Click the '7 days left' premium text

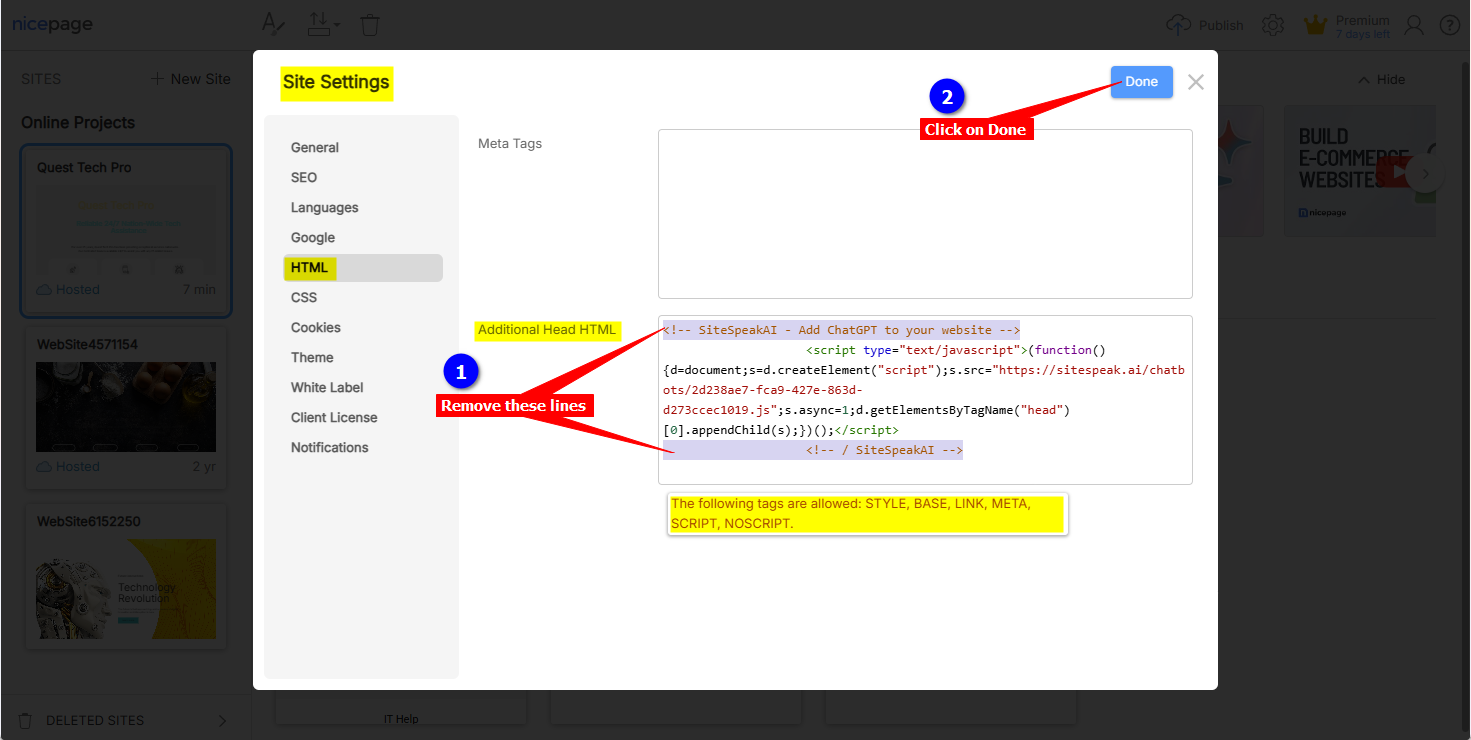[x=1363, y=34]
